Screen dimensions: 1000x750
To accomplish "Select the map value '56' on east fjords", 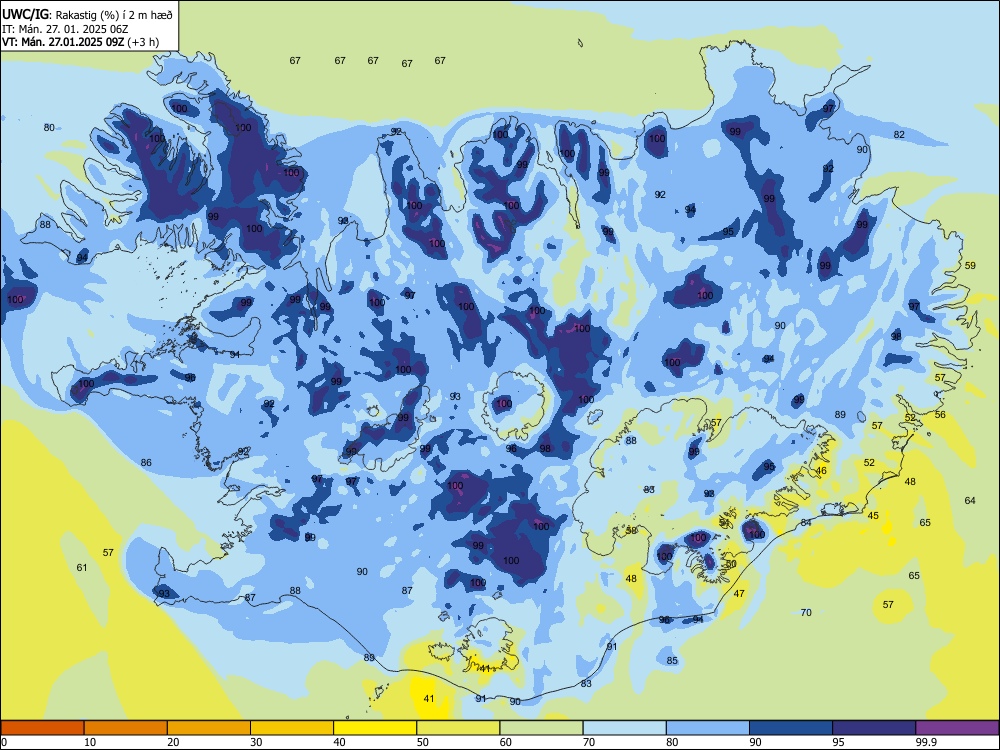I will click(940, 415).
